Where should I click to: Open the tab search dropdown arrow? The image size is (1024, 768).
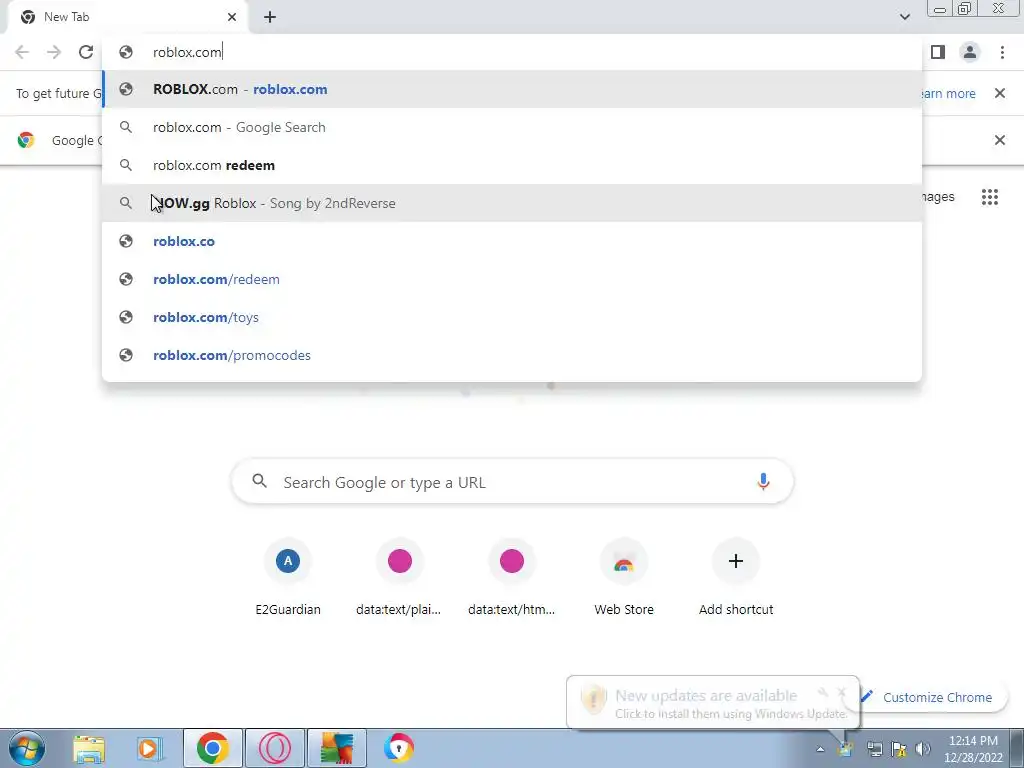click(x=904, y=17)
